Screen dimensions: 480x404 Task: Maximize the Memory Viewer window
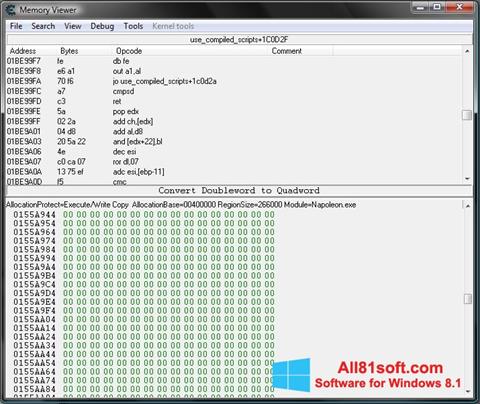point(437,7)
